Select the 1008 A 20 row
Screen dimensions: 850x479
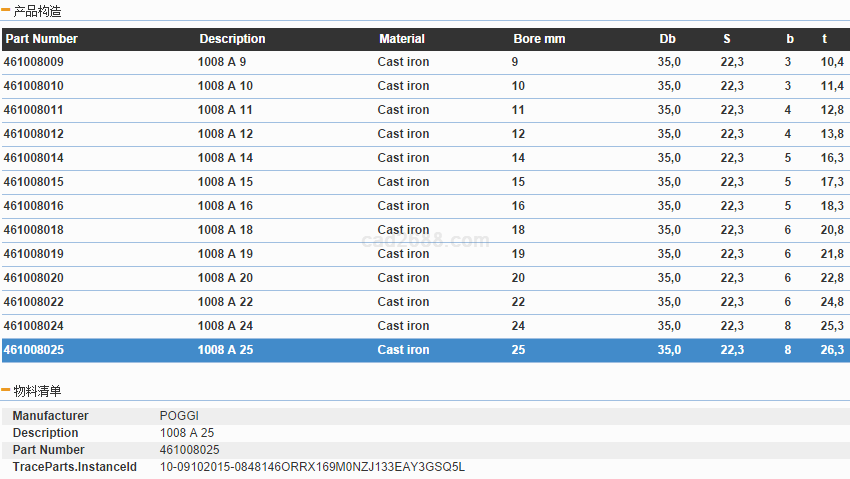pyautogui.click(x=225, y=278)
